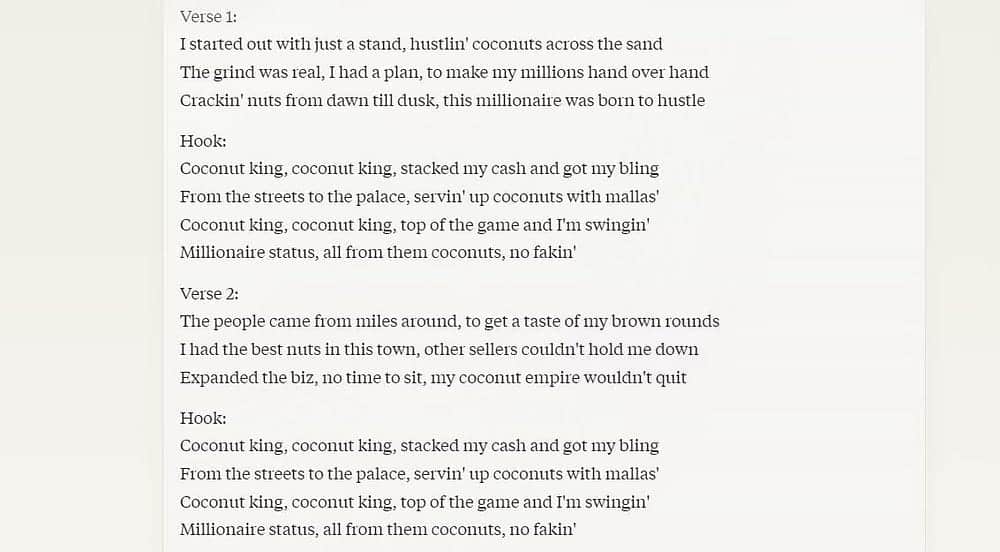Click the line beginning "Crackin' nuts from dawn till dusk"
Viewport: 1000px width, 552px height.
point(442,100)
